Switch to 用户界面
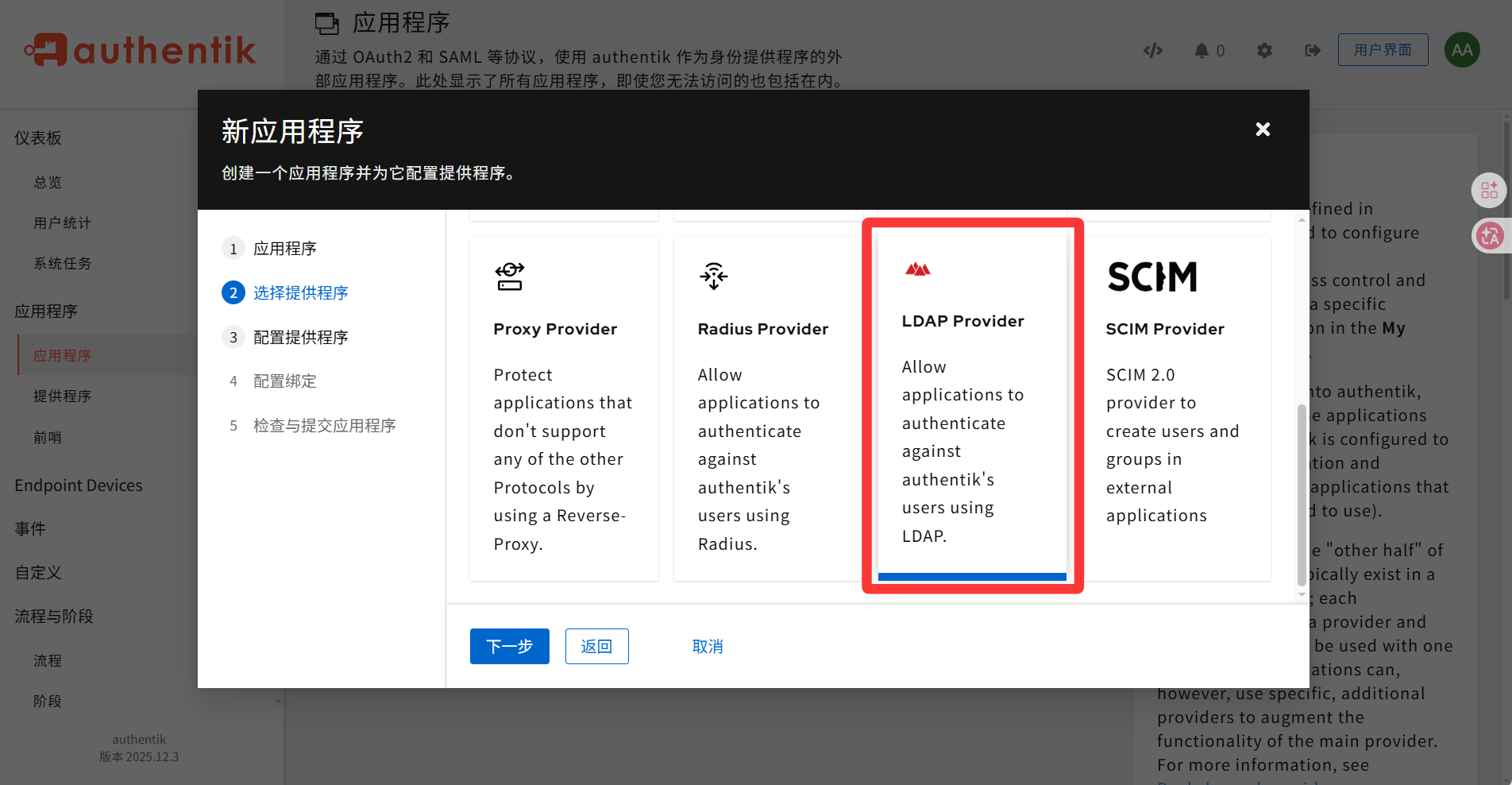 (1383, 50)
